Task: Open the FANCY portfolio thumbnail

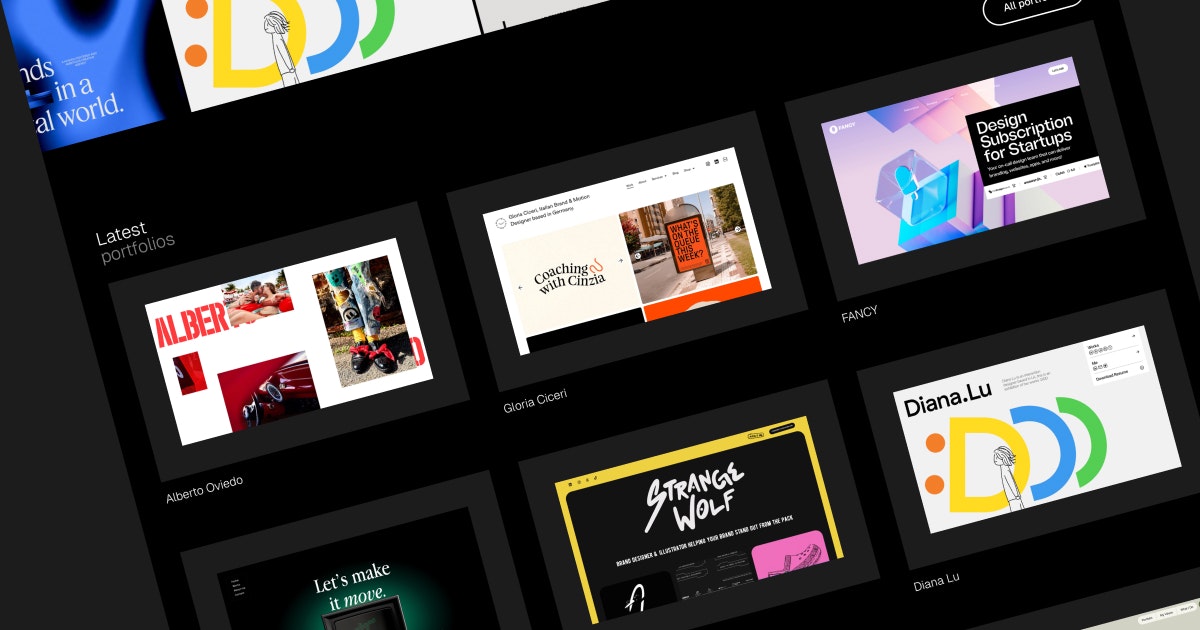Action: point(965,160)
